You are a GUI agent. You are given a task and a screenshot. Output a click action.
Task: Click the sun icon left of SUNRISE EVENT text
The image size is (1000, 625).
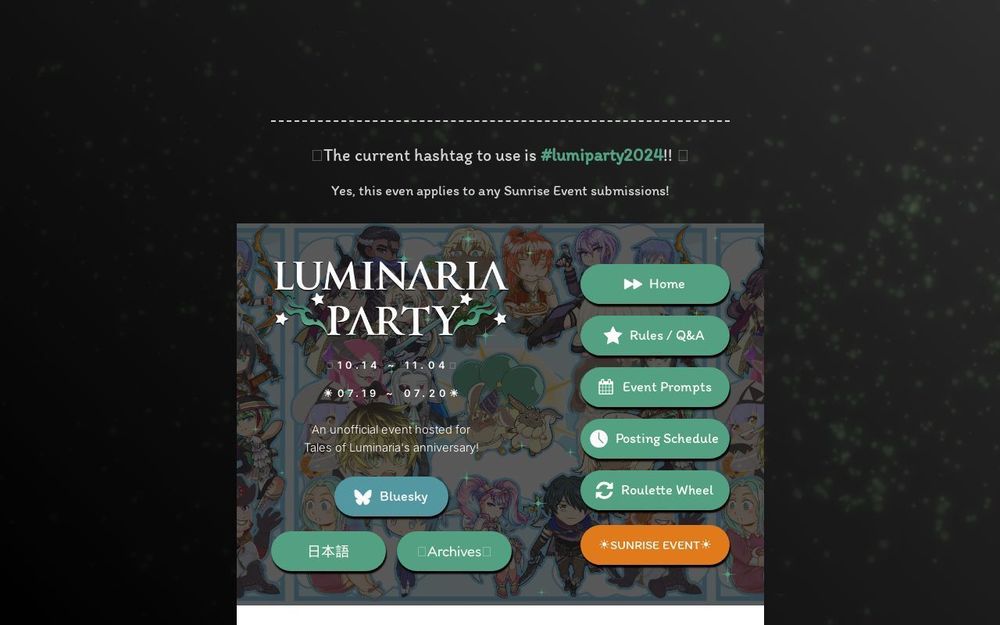[605, 545]
